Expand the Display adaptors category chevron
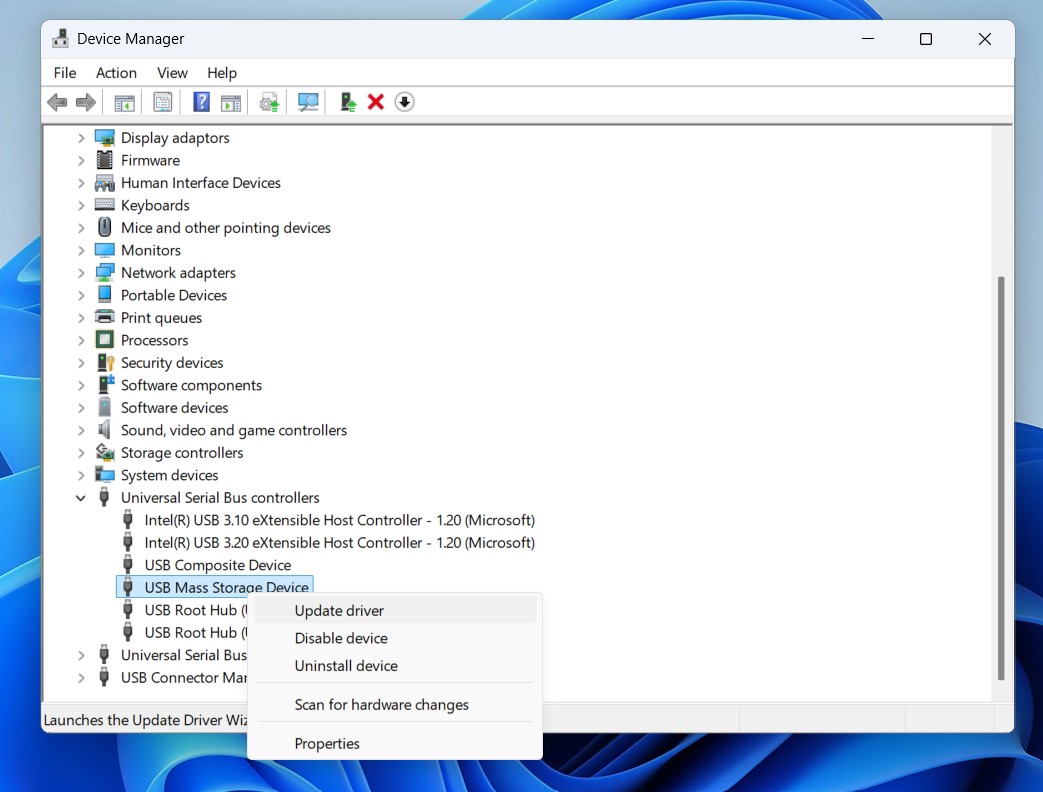 coord(80,138)
